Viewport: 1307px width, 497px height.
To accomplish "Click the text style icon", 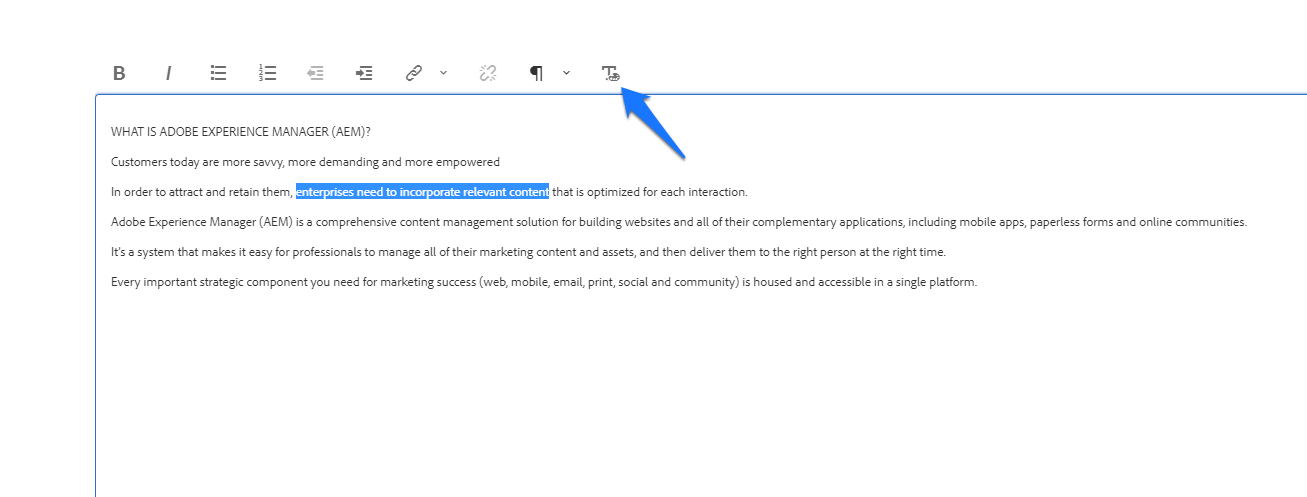I will 610,73.
